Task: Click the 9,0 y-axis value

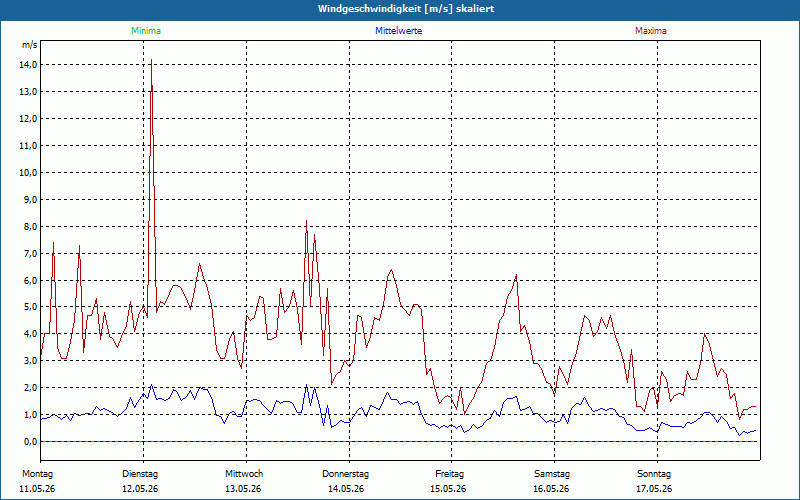Action: (x=30, y=199)
